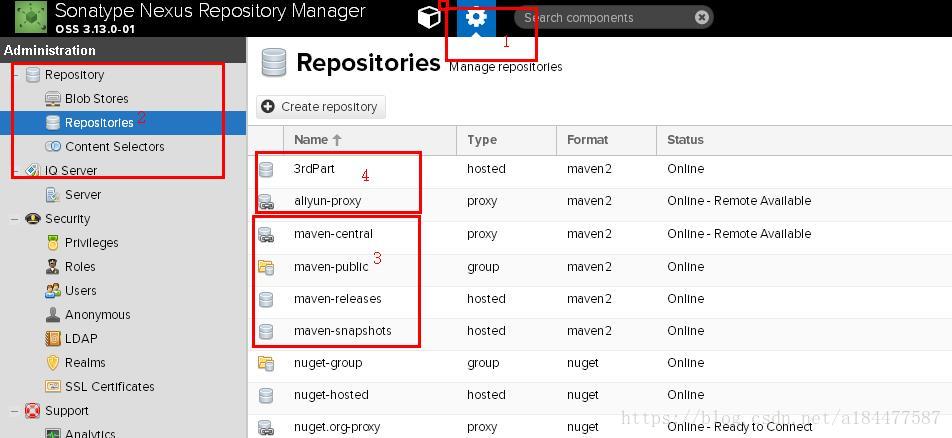Click the Repository node database icon
Viewport: 952px width, 438px height.
click(33, 75)
